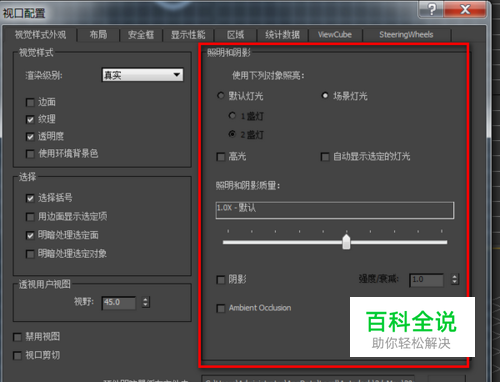Image resolution: width=500 pixels, height=382 pixels.
Task: Enable the Ambient Occlusion checkbox
Action: pyautogui.click(x=221, y=308)
